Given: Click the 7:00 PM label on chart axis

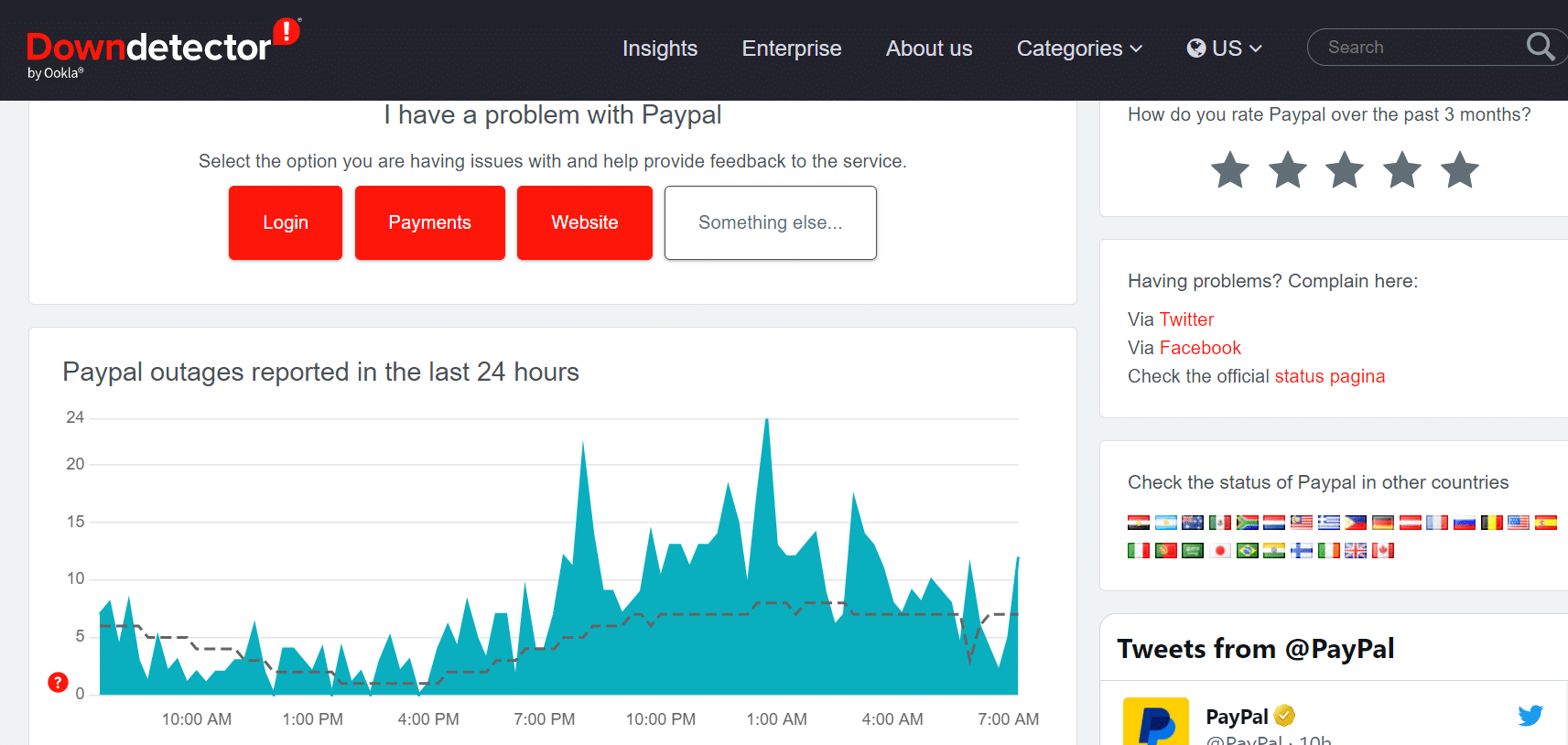Looking at the screenshot, I should pyautogui.click(x=545, y=719).
